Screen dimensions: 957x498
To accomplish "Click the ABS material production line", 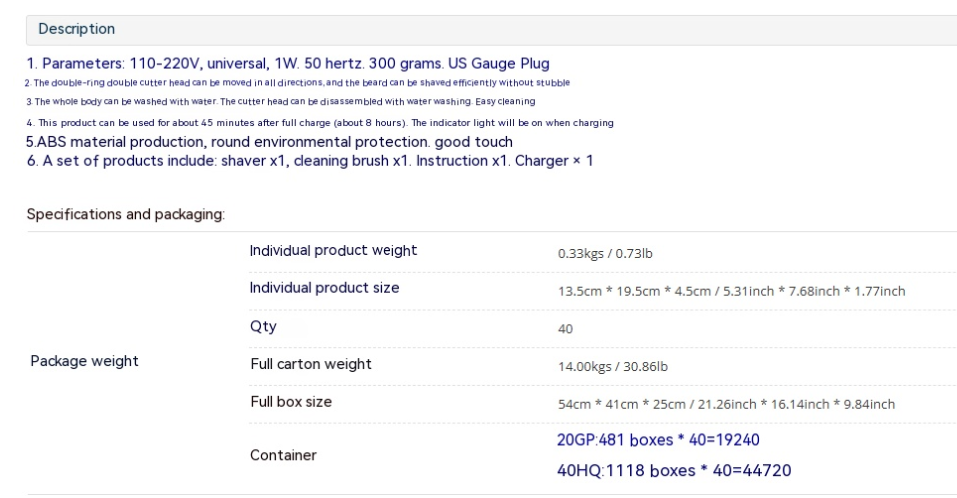I will click(269, 142).
